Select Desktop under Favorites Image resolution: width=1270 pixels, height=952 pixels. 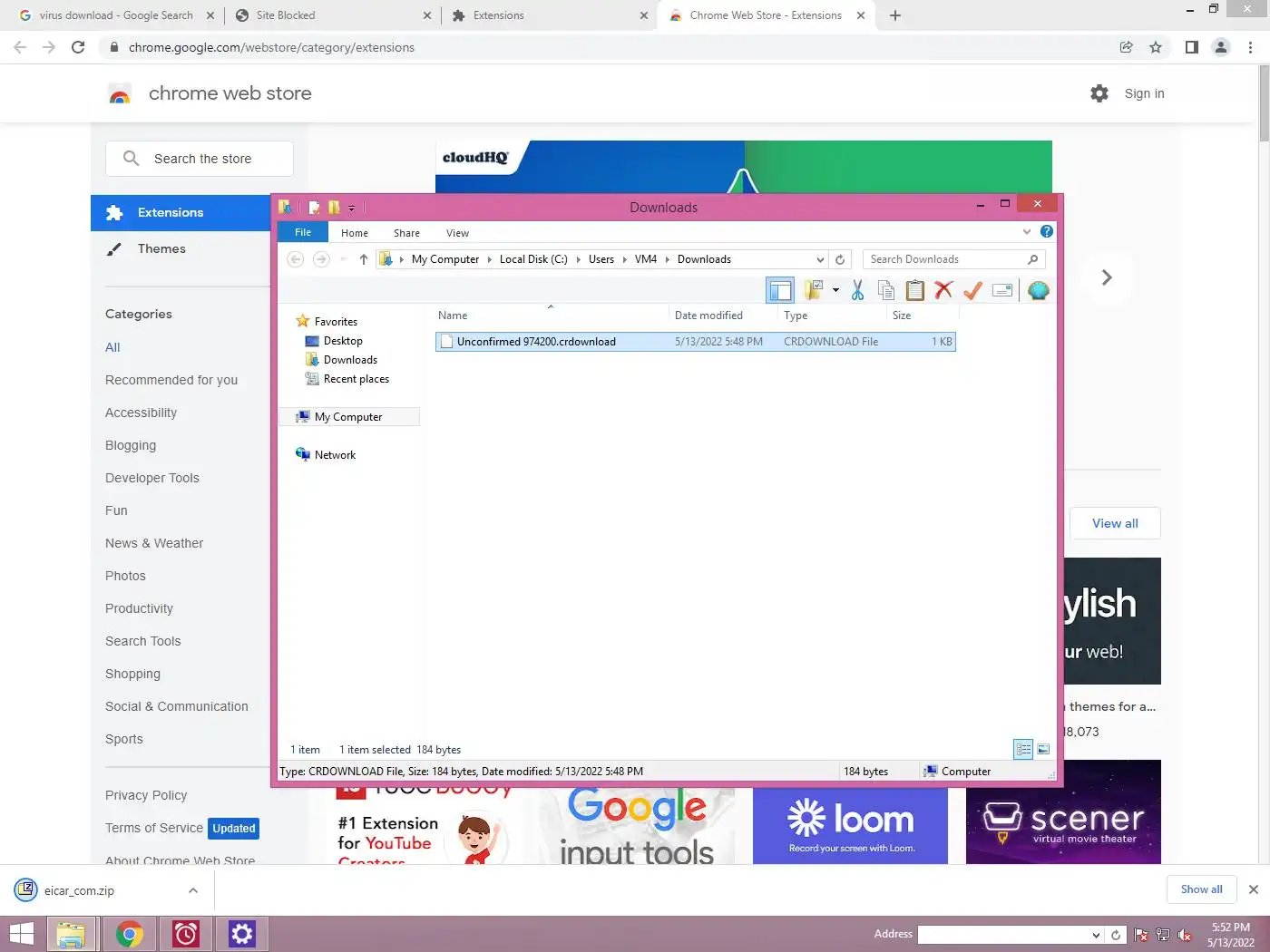coord(343,341)
